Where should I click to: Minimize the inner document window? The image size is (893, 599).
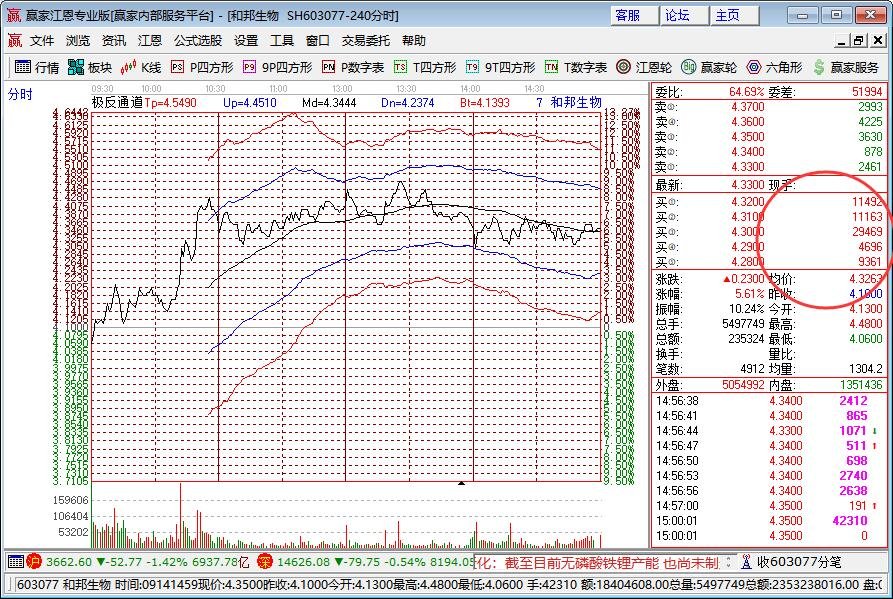coord(842,40)
